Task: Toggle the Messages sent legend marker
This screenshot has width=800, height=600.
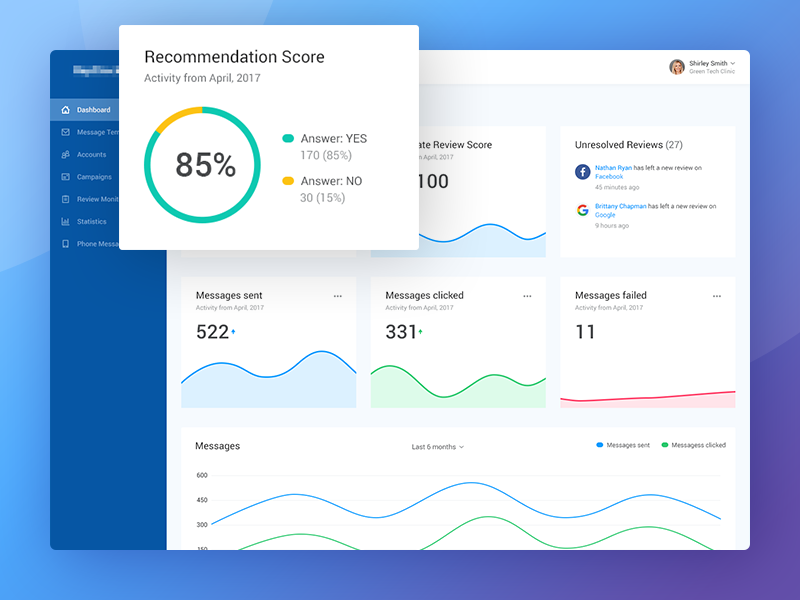Action: click(600, 445)
